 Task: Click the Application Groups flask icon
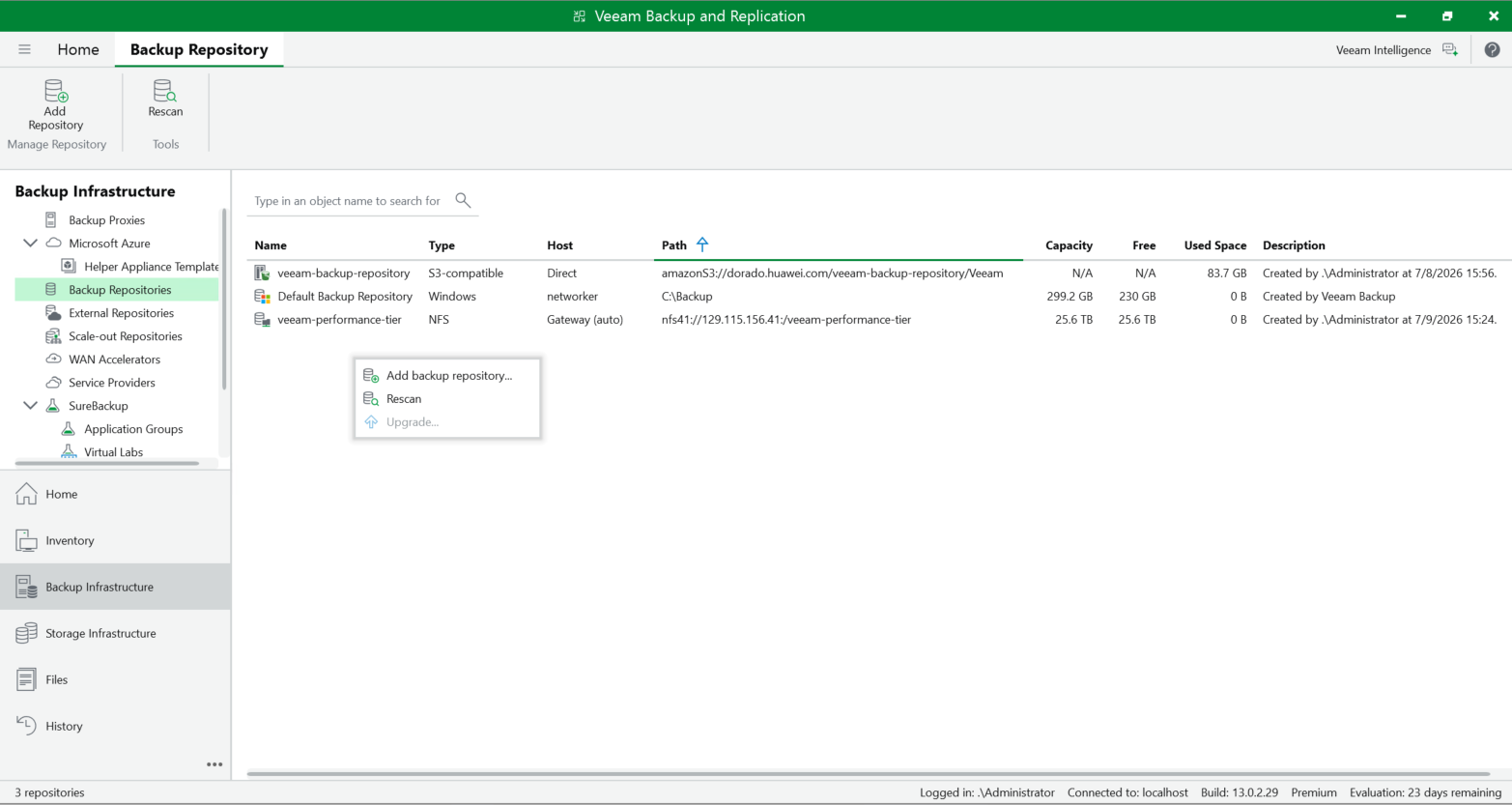[68, 429]
